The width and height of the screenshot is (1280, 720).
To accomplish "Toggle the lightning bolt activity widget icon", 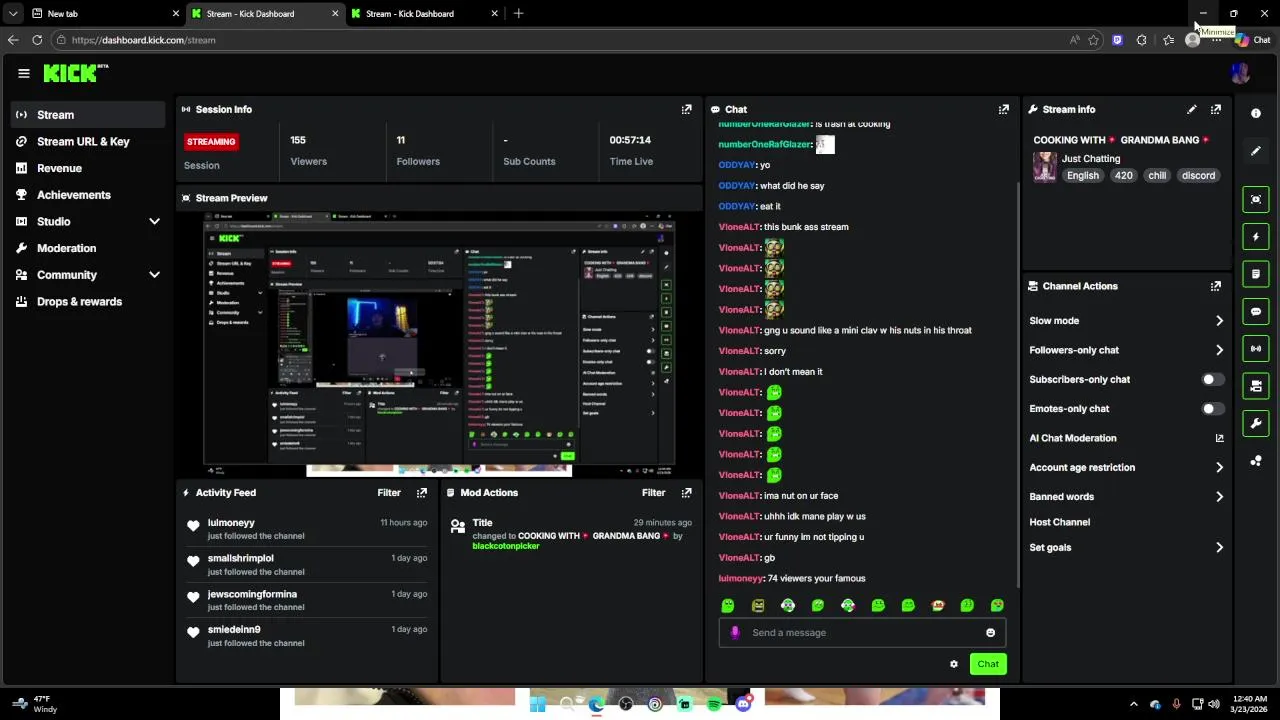I will (x=1256, y=237).
